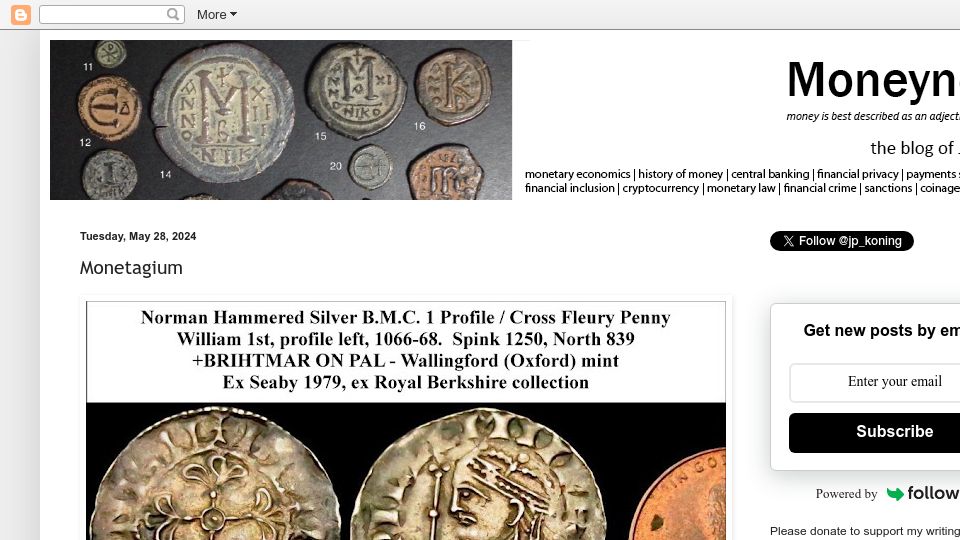
Task: Click the orange Blogger logo icon
Action: (x=21, y=15)
